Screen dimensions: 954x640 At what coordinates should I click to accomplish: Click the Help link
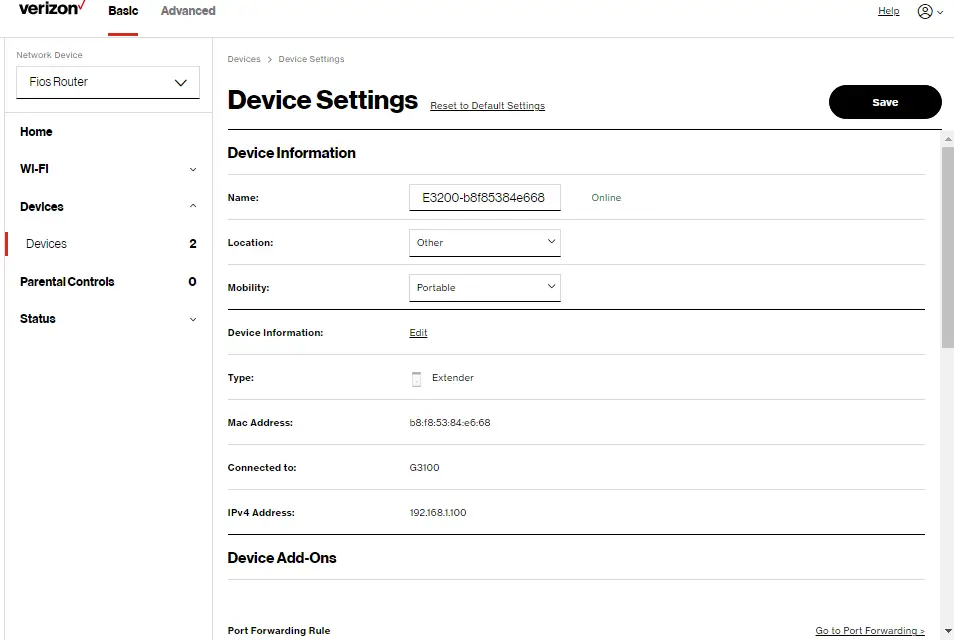888,11
